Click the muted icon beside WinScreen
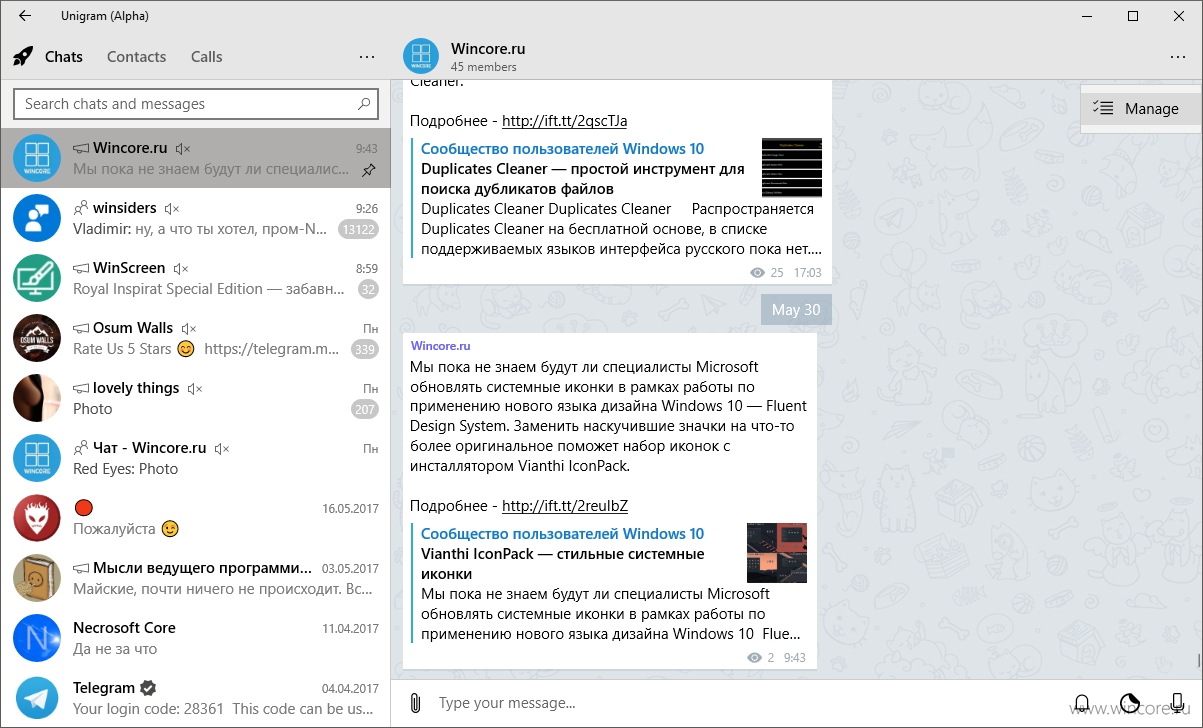Image resolution: width=1203 pixels, height=728 pixels. click(x=181, y=268)
